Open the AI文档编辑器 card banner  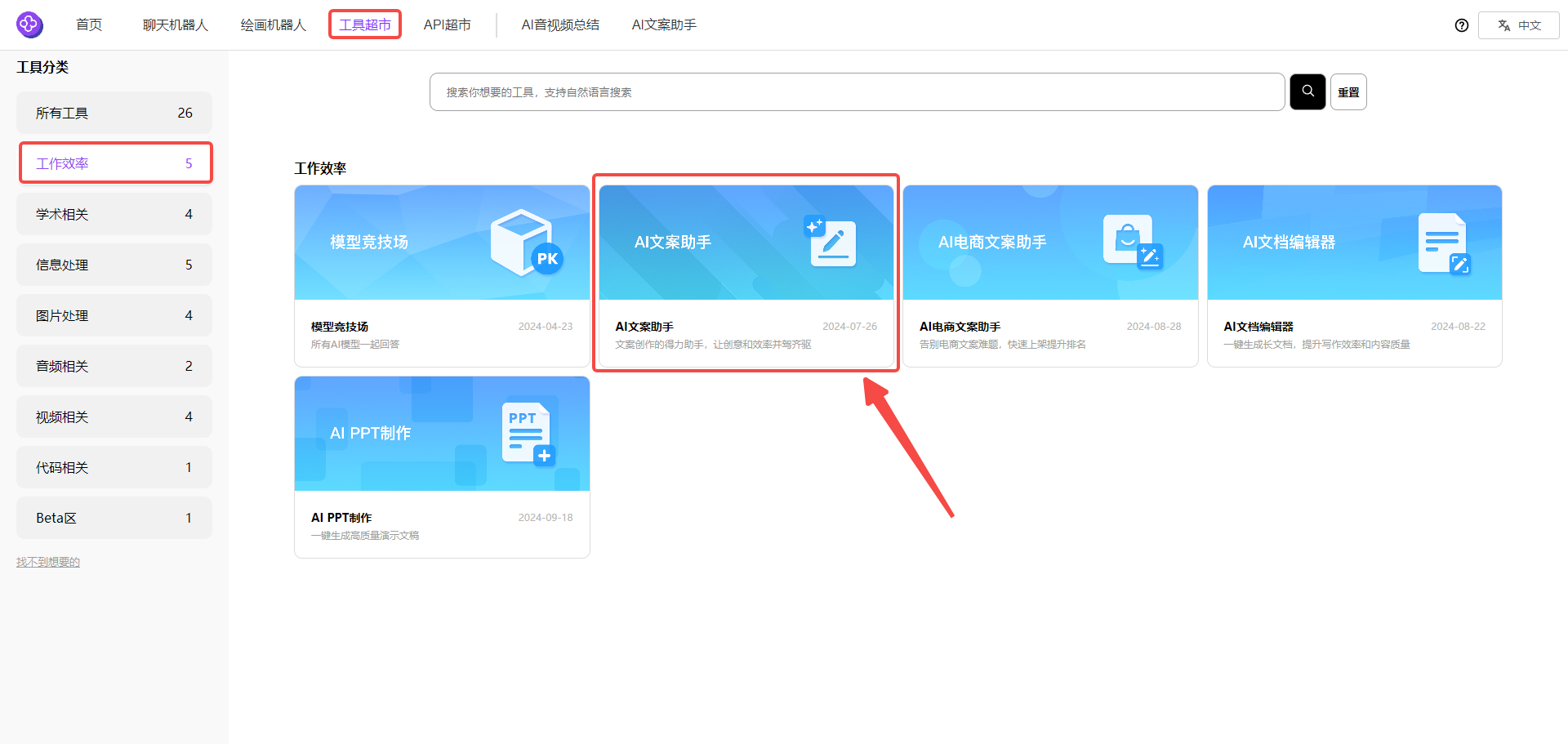click(1355, 243)
